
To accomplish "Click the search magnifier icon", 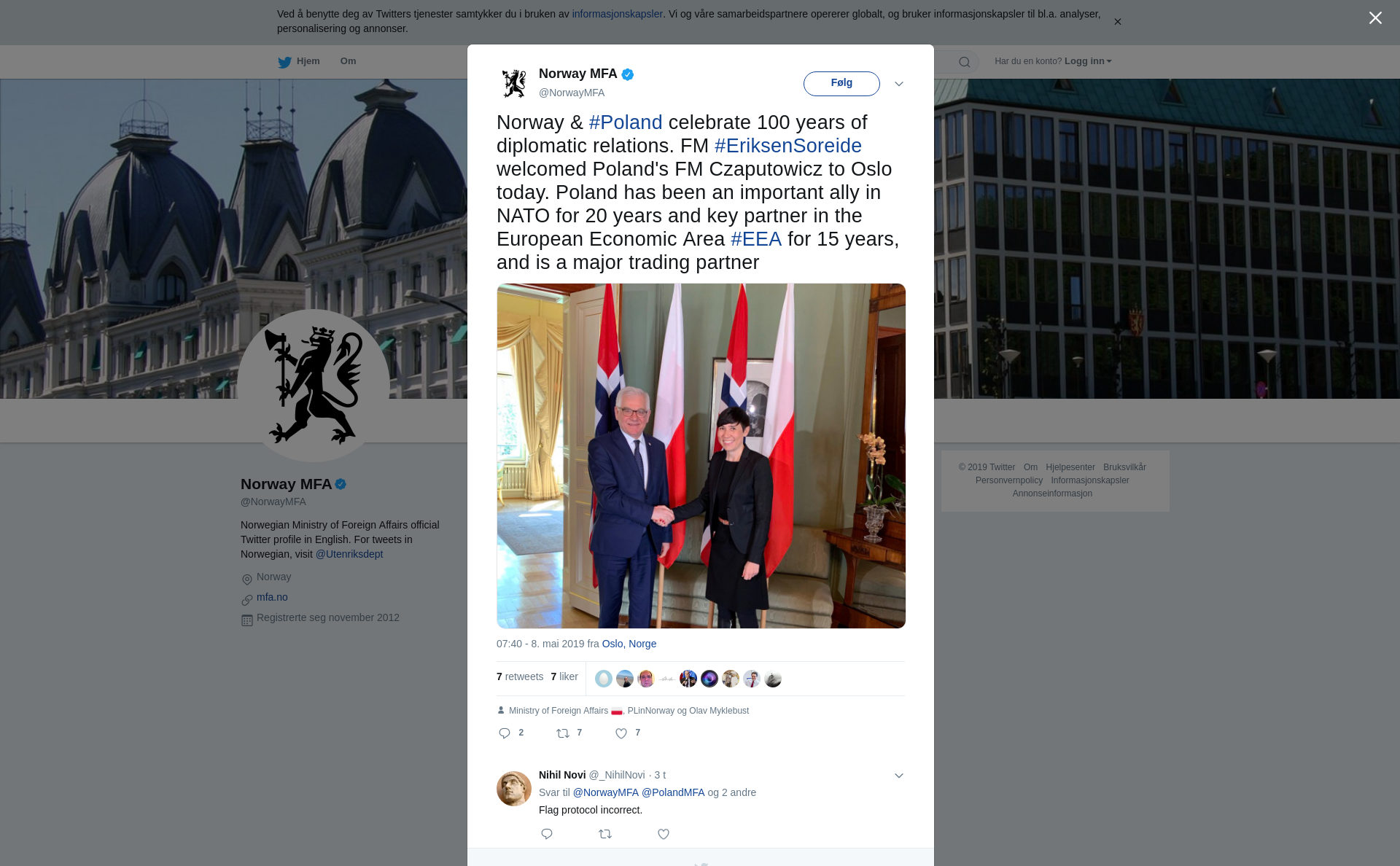I will click(x=965, y=62).
